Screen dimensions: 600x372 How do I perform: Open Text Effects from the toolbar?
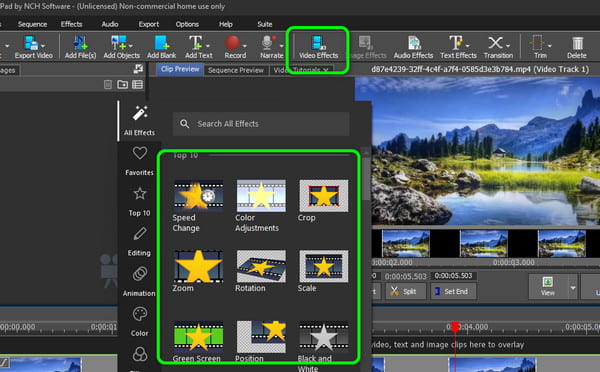[x=458, y=47]
